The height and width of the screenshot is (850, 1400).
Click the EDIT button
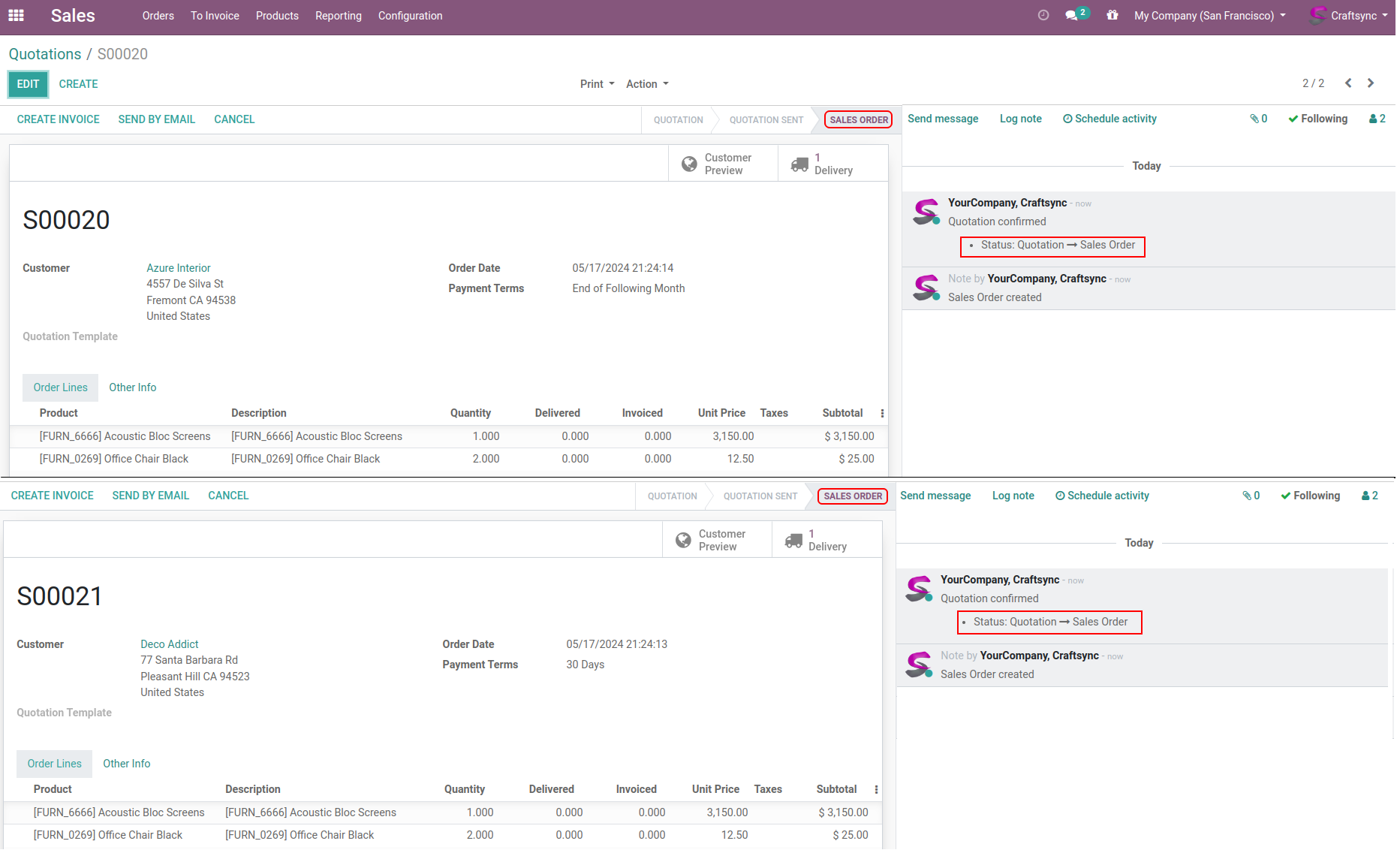click(28, 84)
